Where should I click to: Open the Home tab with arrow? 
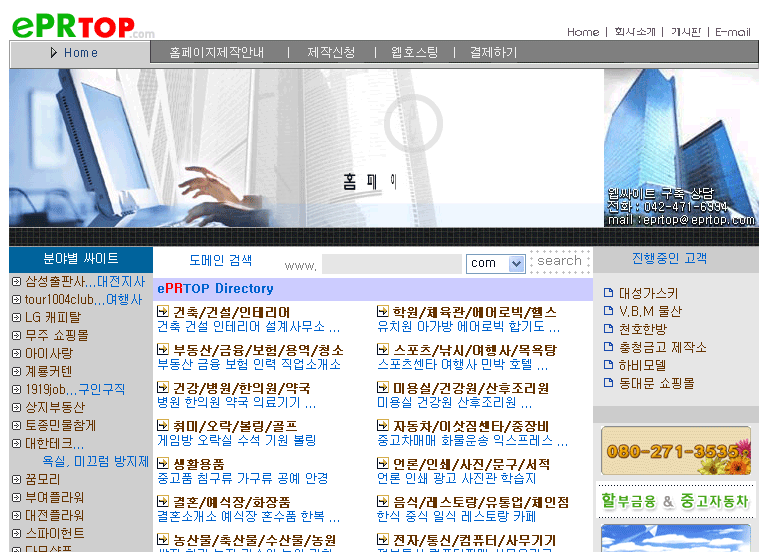pos(74,53)
